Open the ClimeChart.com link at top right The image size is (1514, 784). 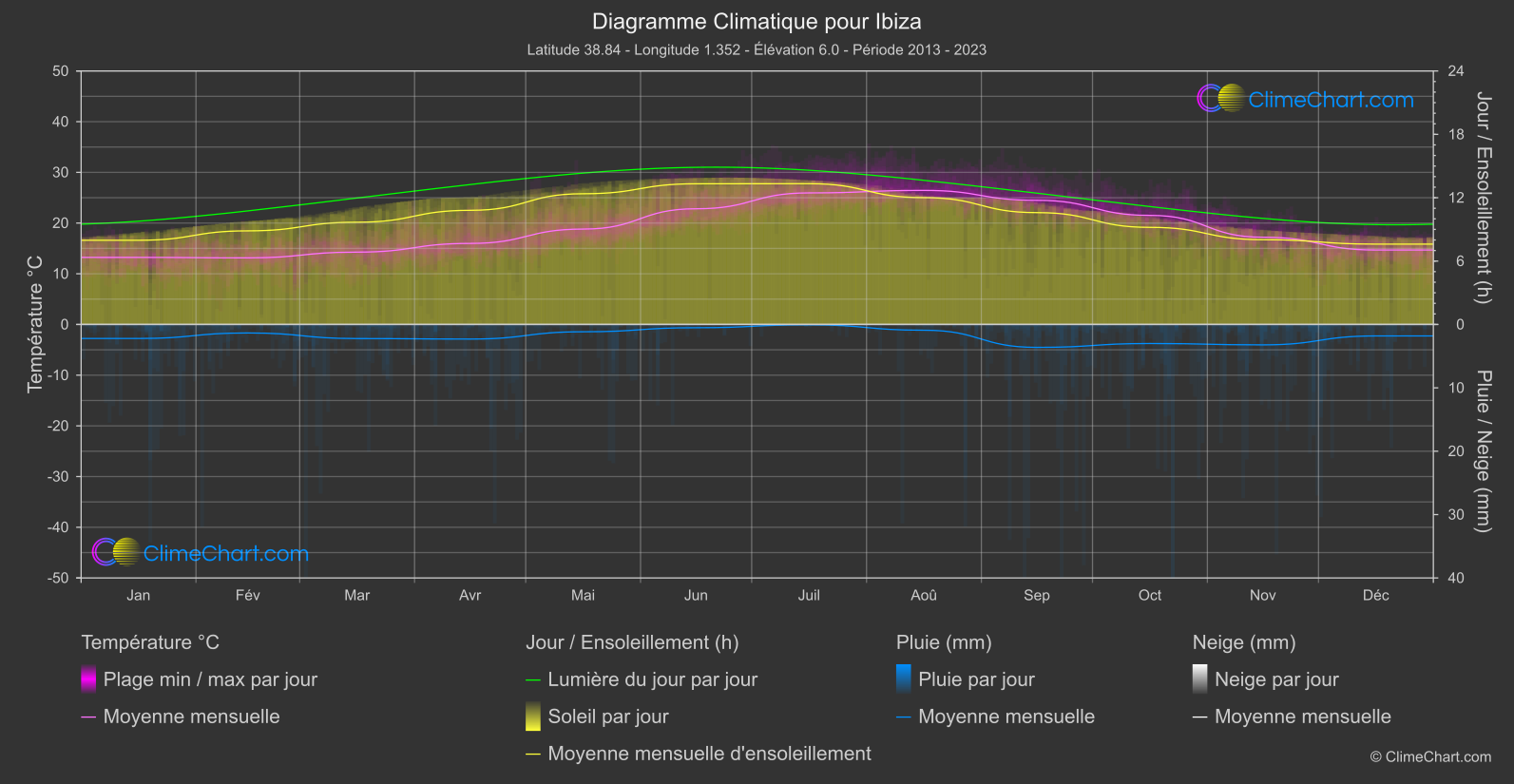1331,100
